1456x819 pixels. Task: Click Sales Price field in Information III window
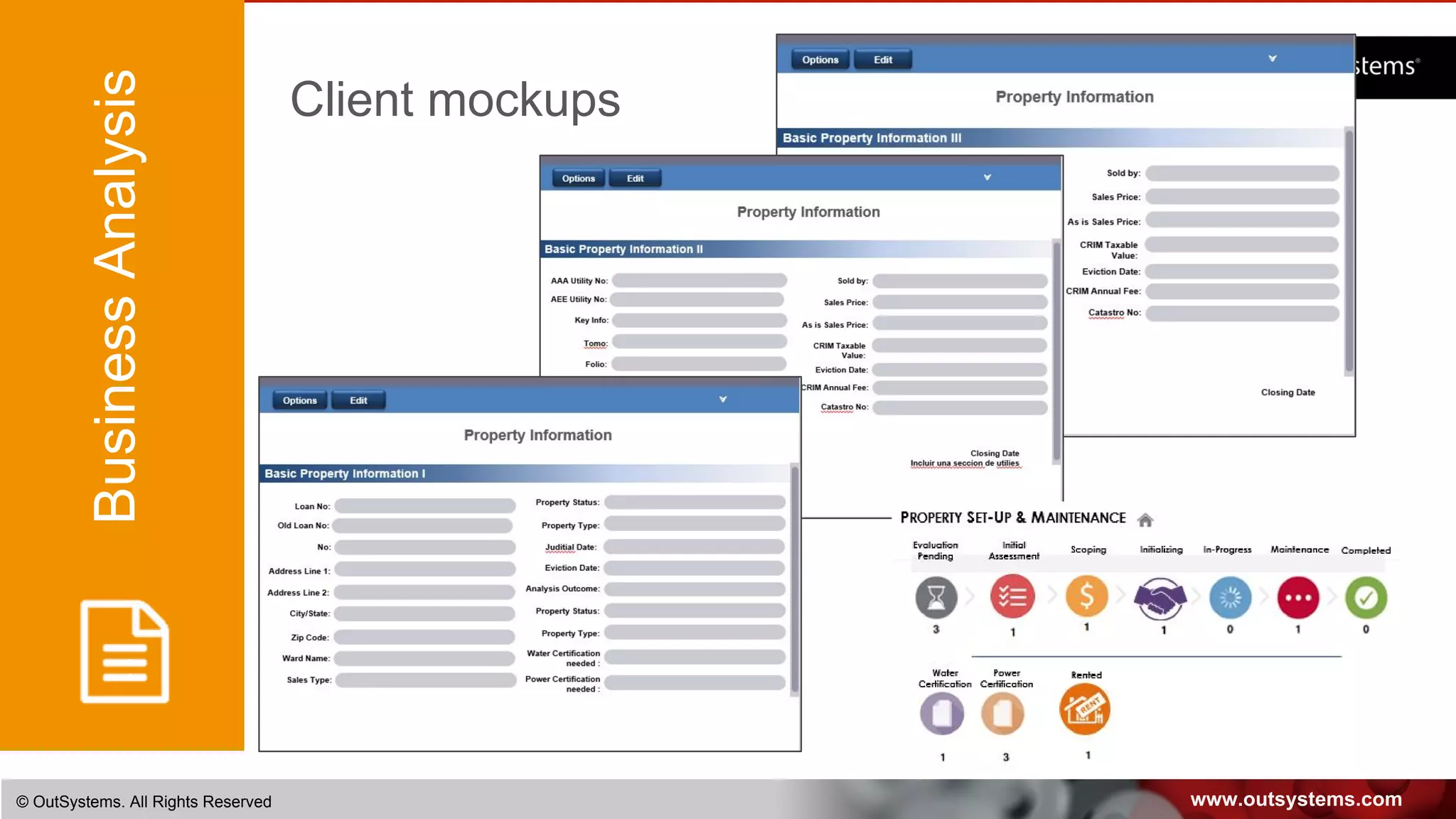1242,197
